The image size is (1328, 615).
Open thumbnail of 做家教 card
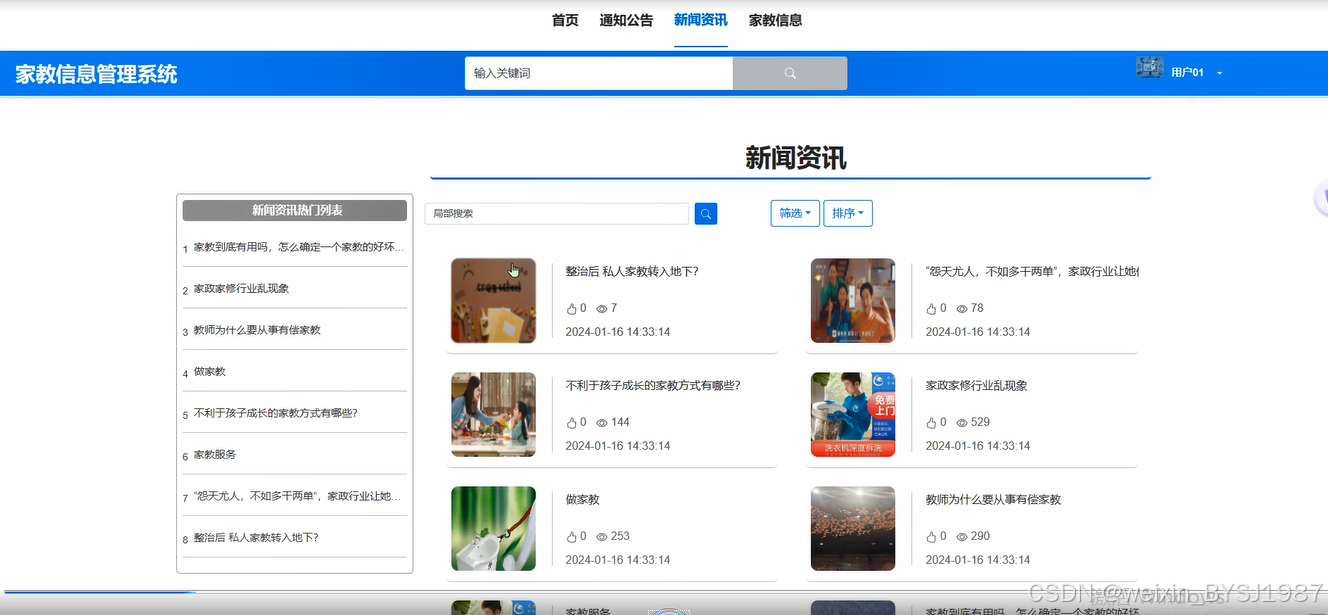493,529
